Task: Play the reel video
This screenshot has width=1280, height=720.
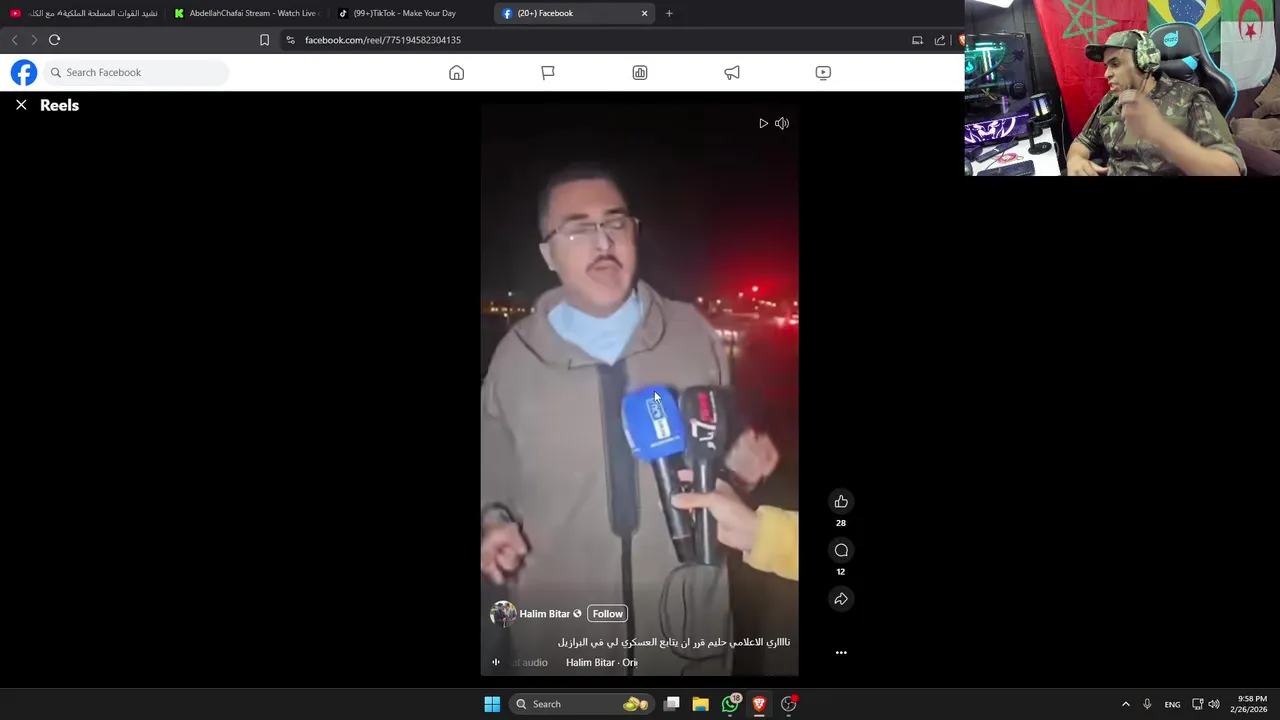Action: tap(763, 123)
